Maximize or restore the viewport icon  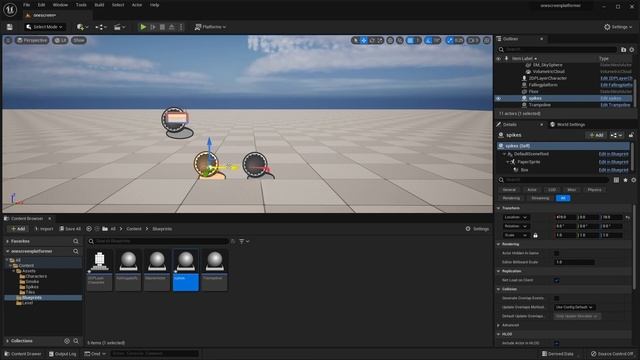click(x=487, y=40)
